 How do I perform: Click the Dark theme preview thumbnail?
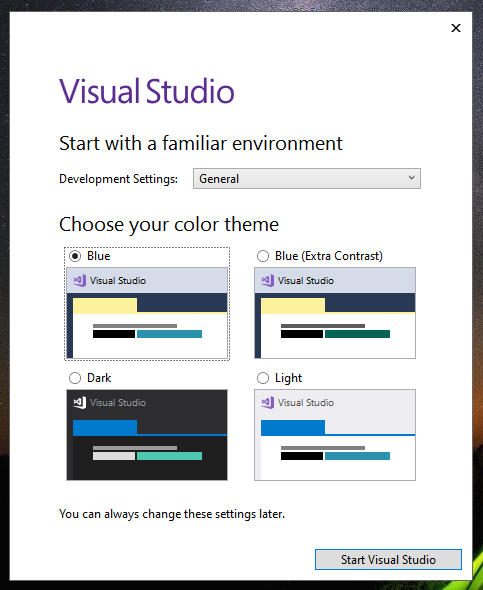coord(147,435)
